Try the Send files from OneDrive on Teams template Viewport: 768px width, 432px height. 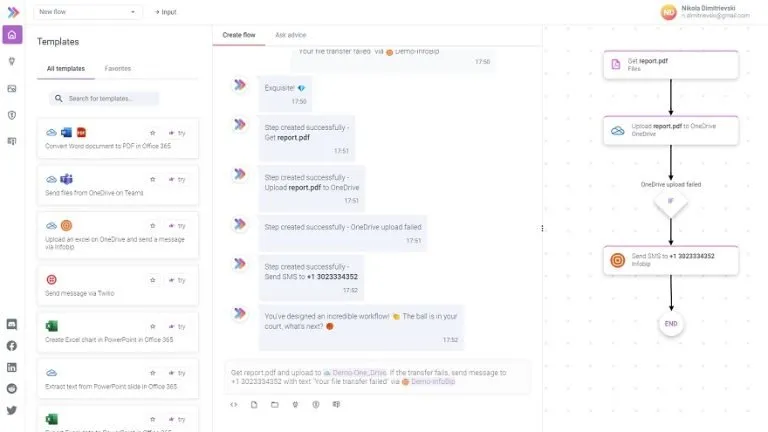point(177,180)
